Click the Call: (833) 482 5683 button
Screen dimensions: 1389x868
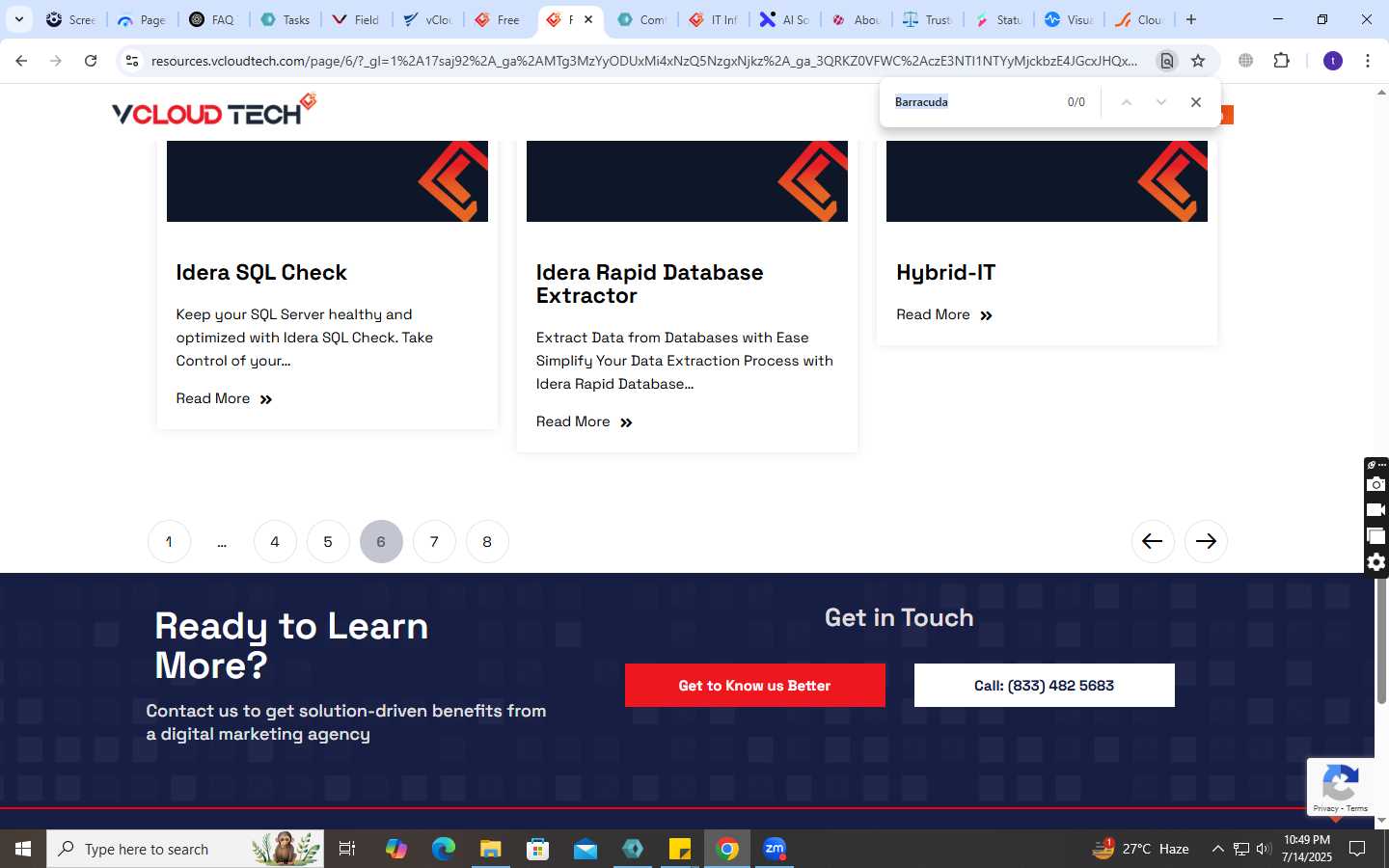1045,685
